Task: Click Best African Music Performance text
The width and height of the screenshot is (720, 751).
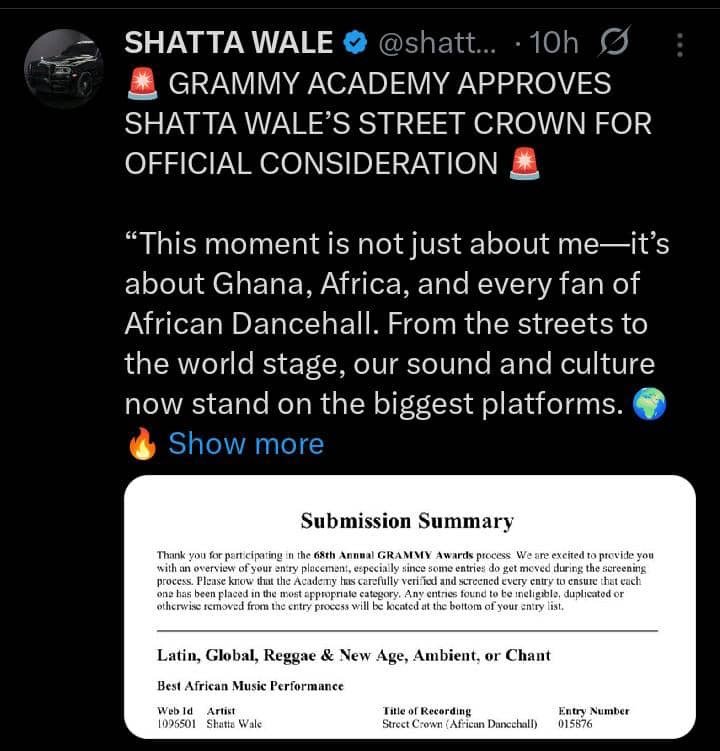Action: (x=251, y=686)
